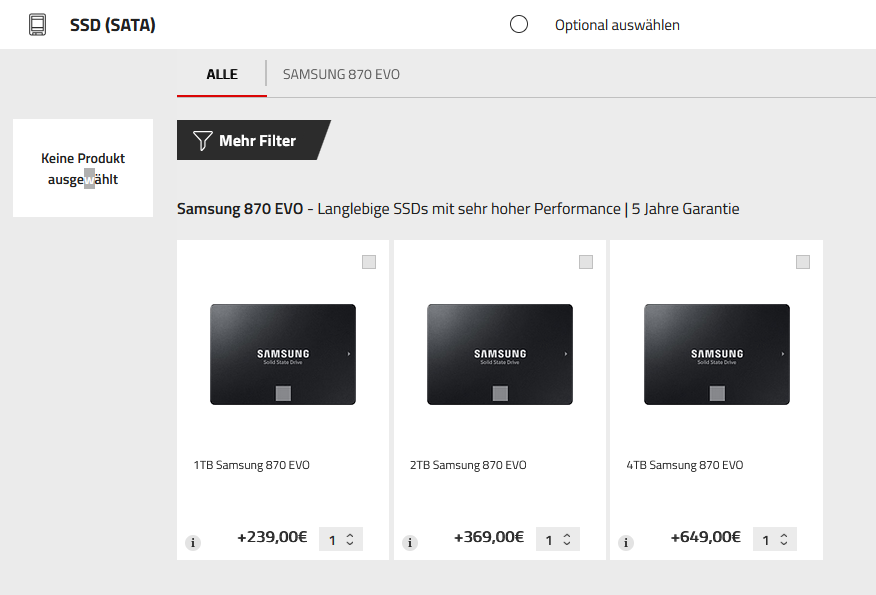Adjust quantity stepper for 2TB SSD

pos(558,539)
